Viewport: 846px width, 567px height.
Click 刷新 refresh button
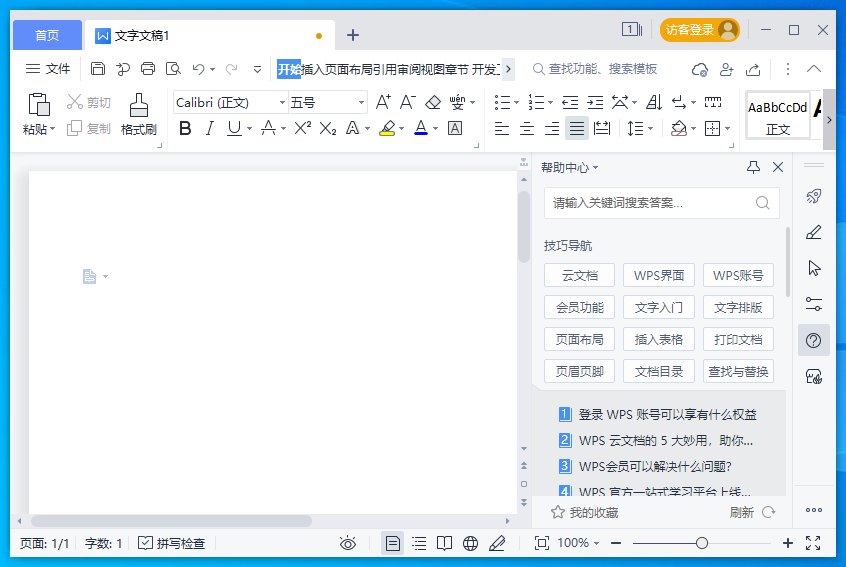click(x=753, y=513)
